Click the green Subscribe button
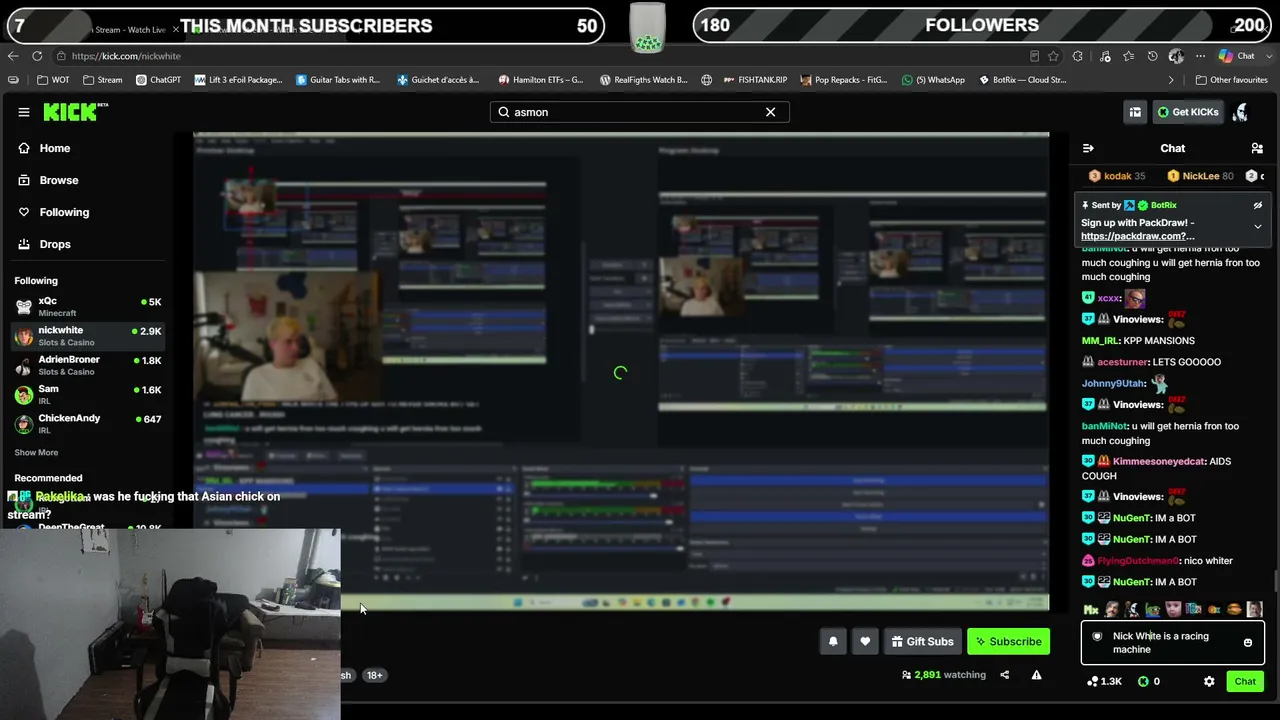This screenshot has width=1280, height=720. tap(1008, 642)
